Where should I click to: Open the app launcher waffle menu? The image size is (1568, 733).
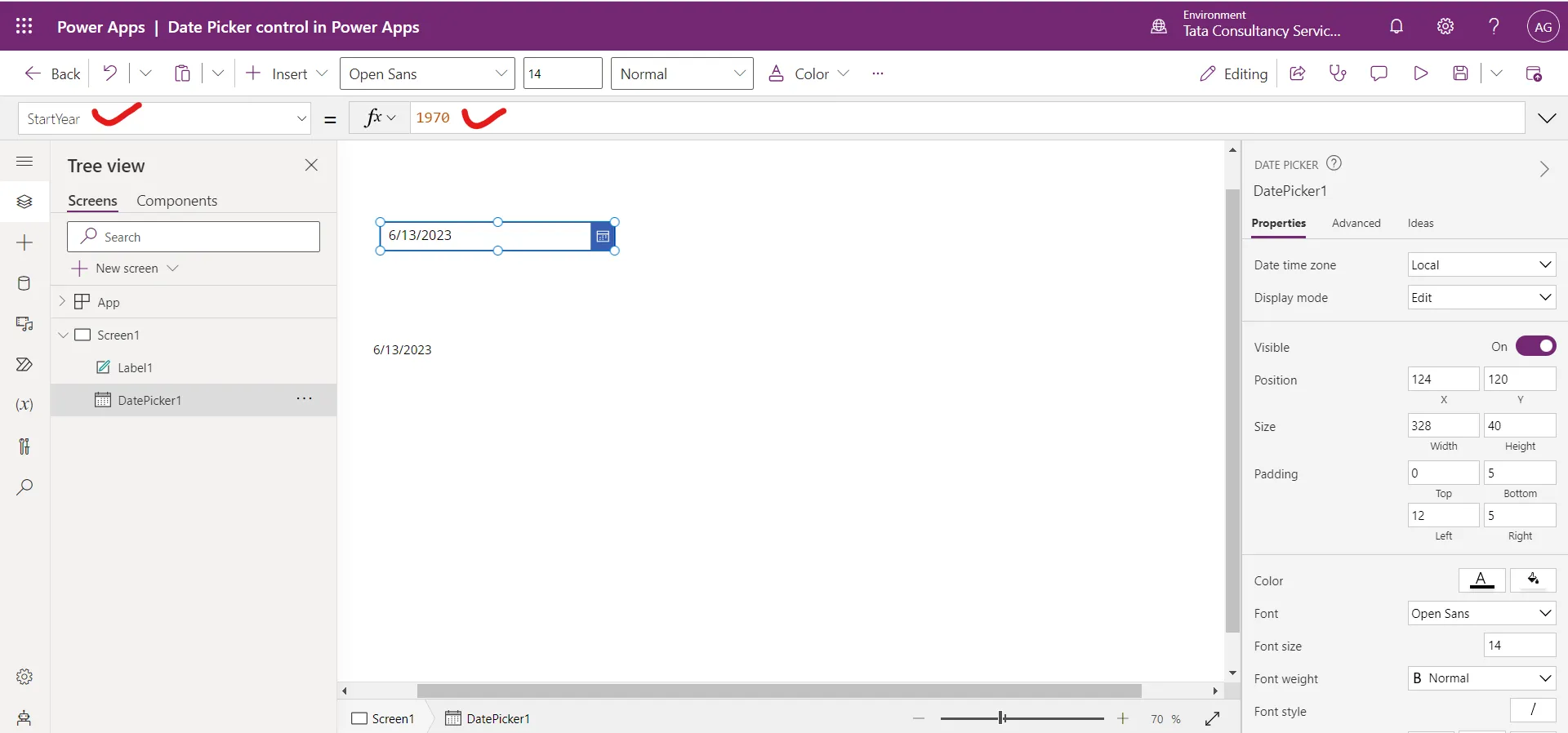(x=24, y=26)
